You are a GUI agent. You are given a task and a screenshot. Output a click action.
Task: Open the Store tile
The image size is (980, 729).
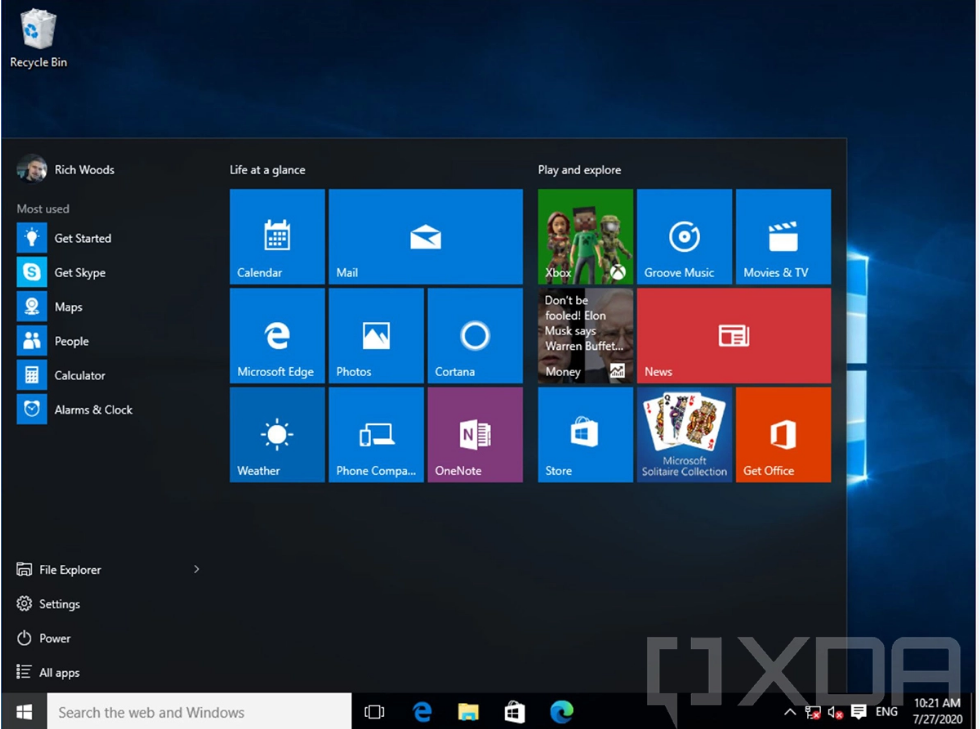click(585, 435)
